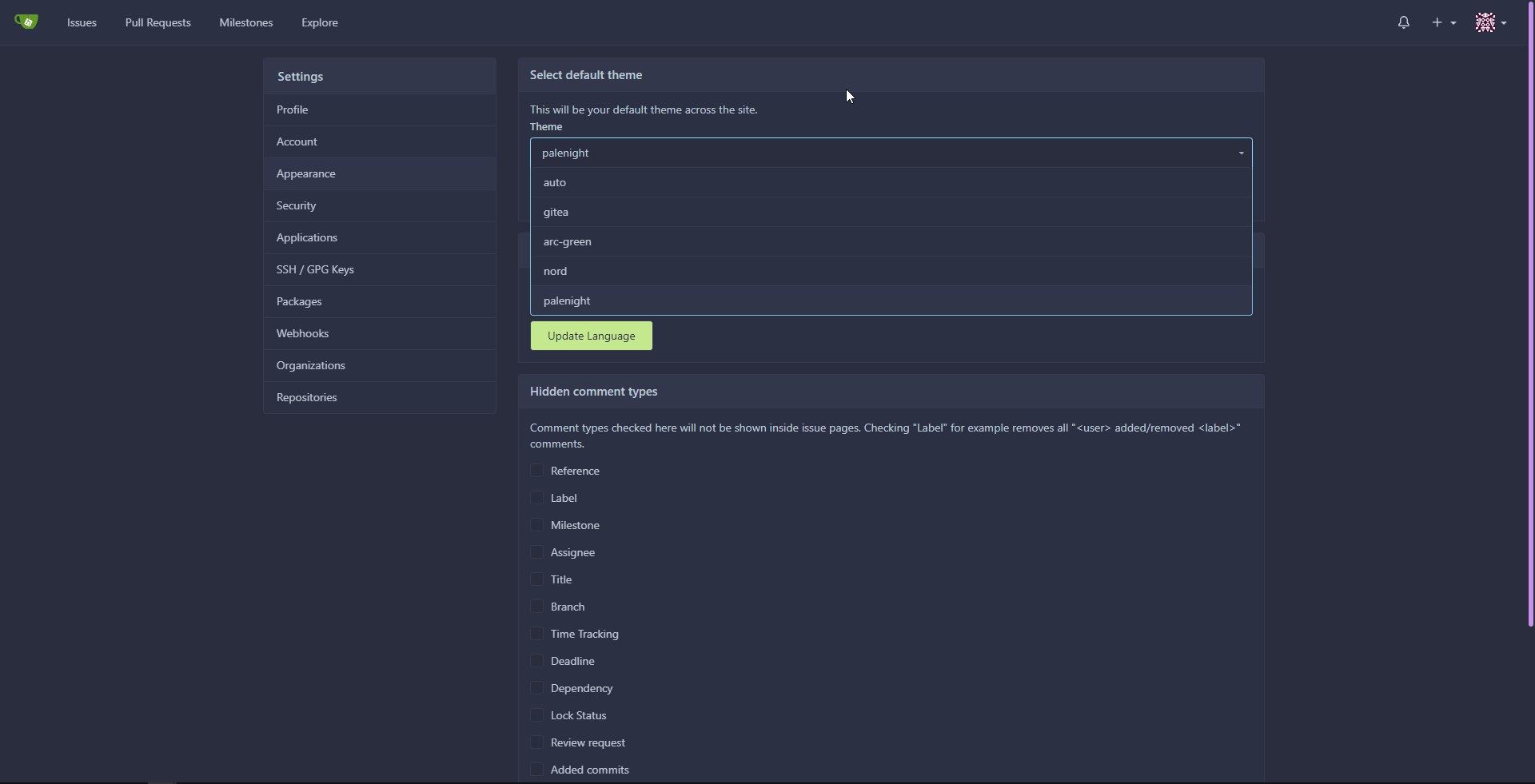Check the Lock Status comment type

coord(536,715)
